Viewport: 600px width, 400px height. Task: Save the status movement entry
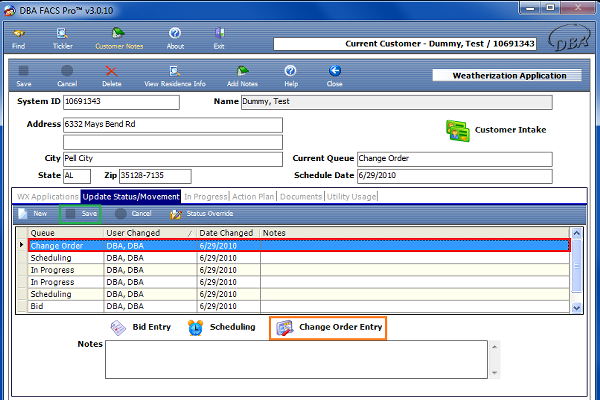[81, 214]
